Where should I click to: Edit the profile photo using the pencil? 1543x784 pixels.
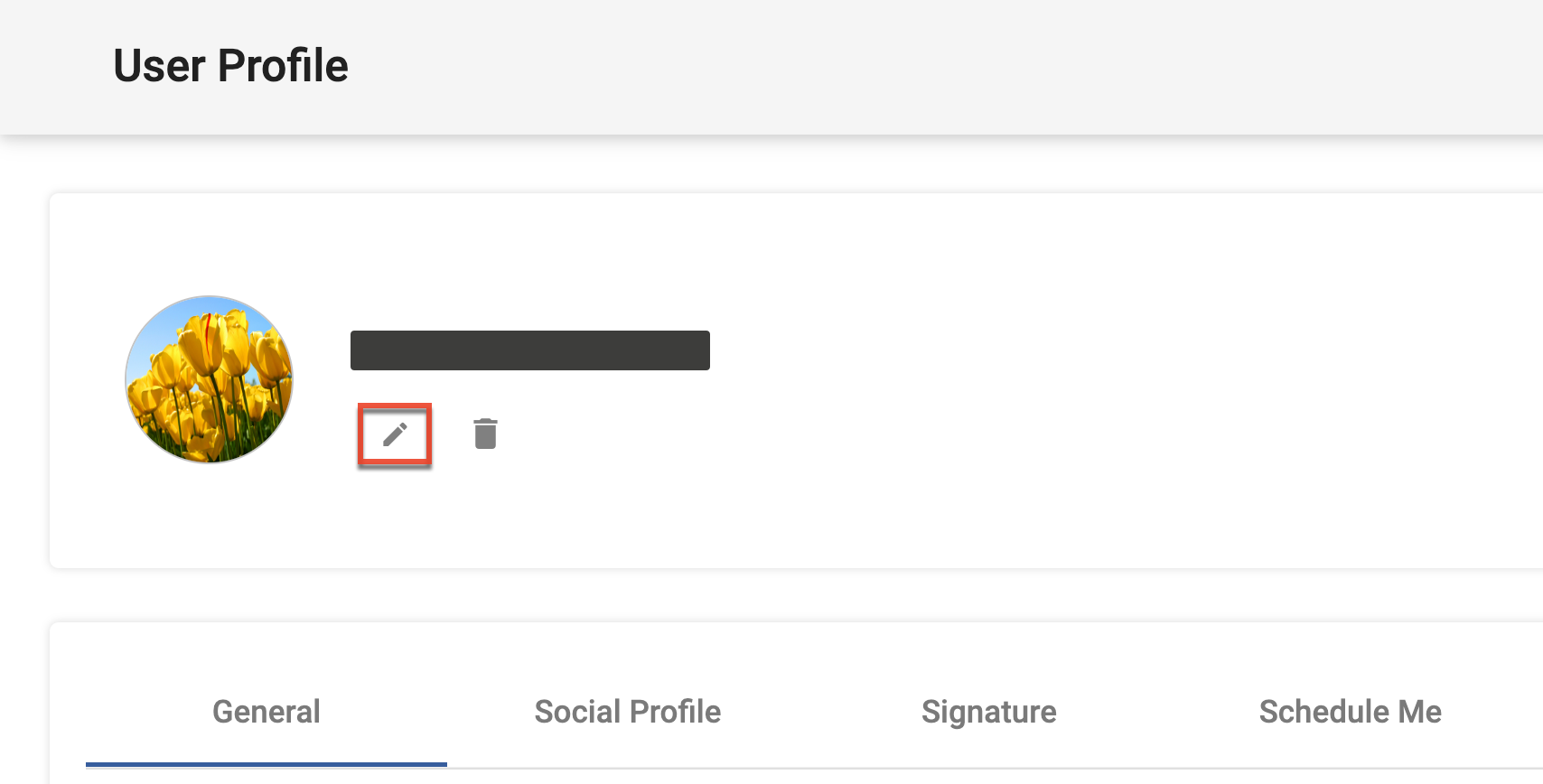[395, 434]
